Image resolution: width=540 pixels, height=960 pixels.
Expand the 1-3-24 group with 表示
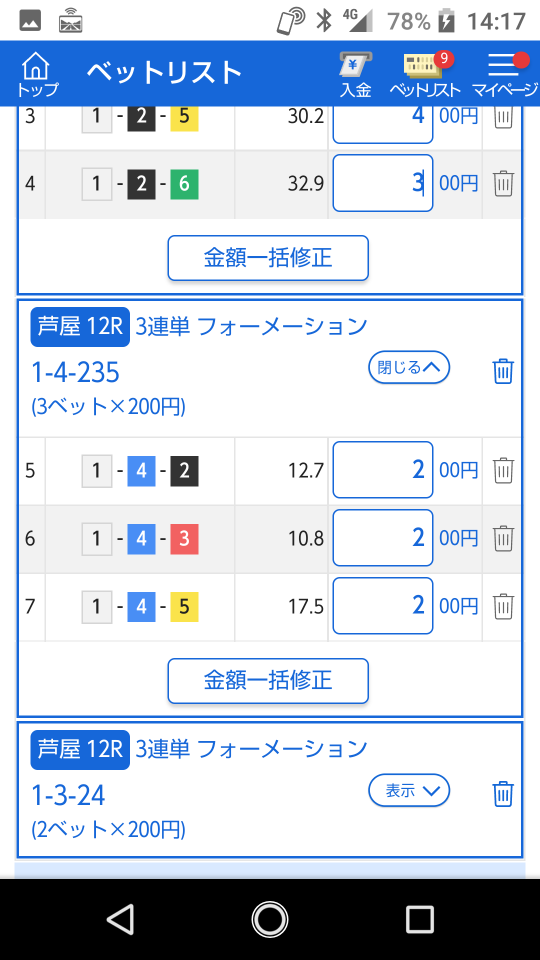[409, 790]
